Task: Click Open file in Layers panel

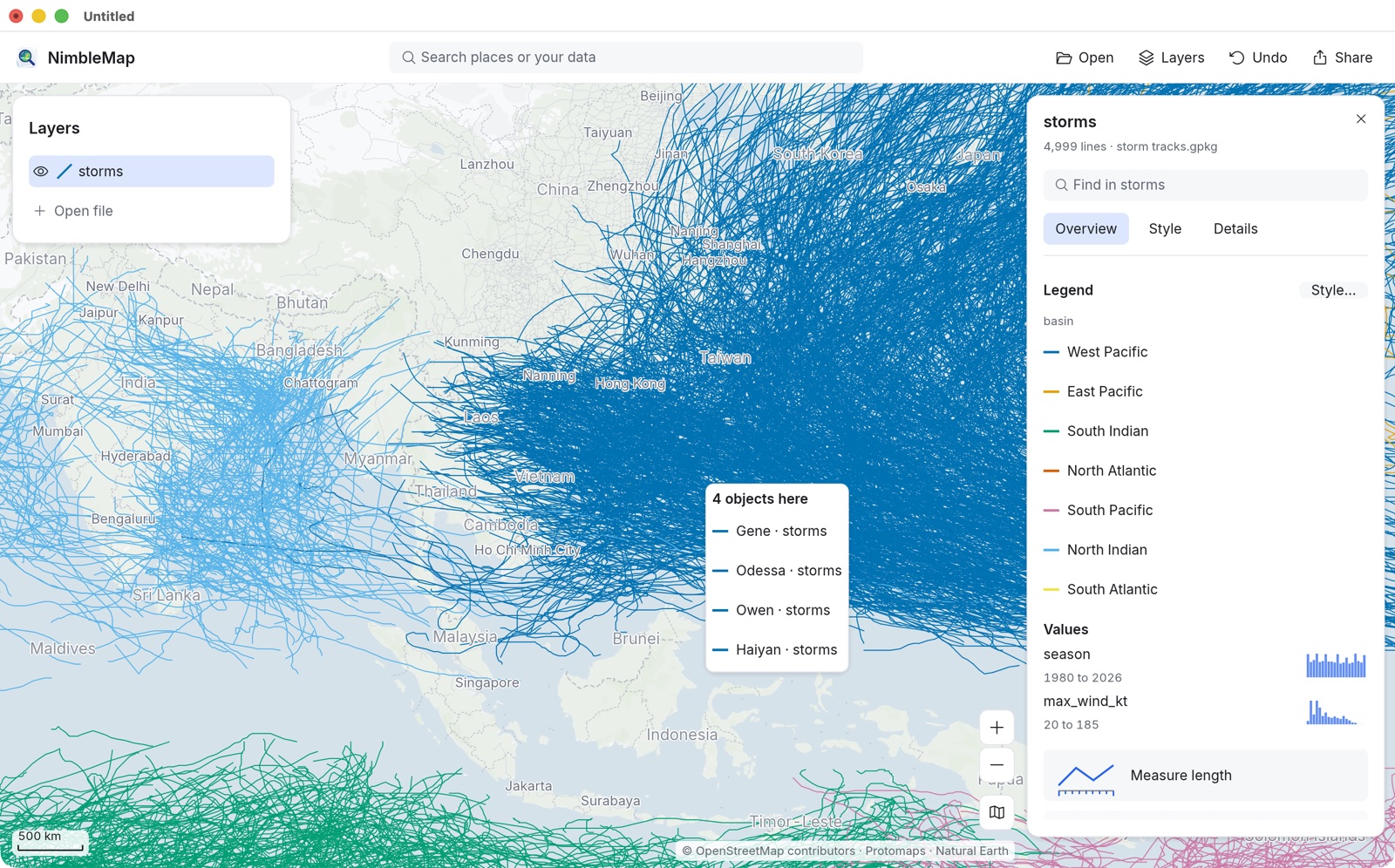Action: (73, 211)
